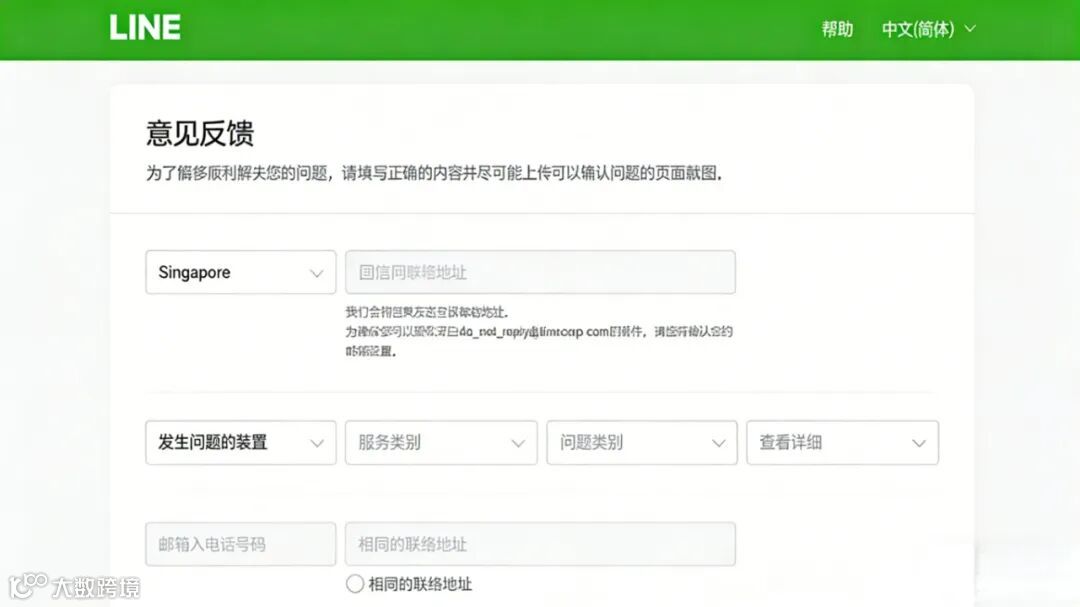Open the 发生问题的装置 dropdown
The height and width of the screenshot is (607, 1080).
click(x=241, y=442)
